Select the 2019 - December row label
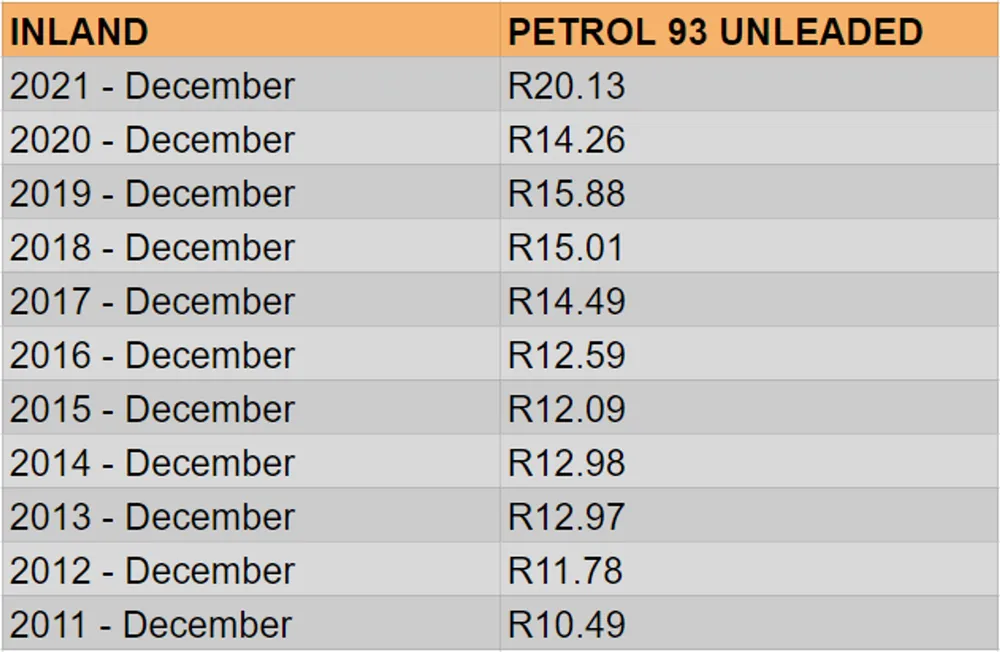 (x=251, y=193)
